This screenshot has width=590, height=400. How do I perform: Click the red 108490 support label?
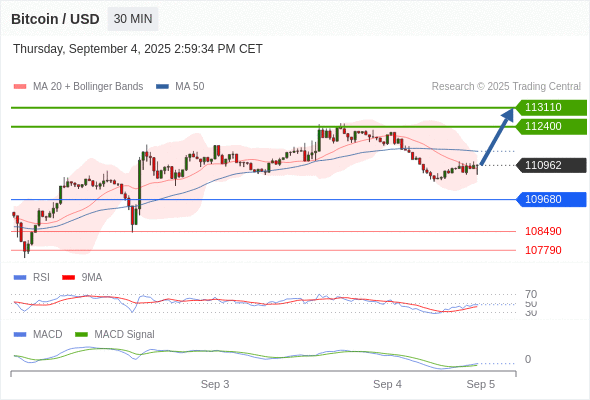point(543,231)
